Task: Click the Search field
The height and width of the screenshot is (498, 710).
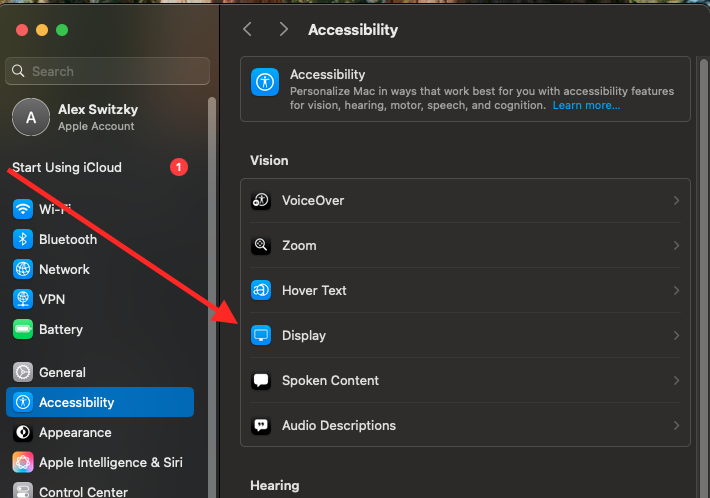Action: click(108, 71)
